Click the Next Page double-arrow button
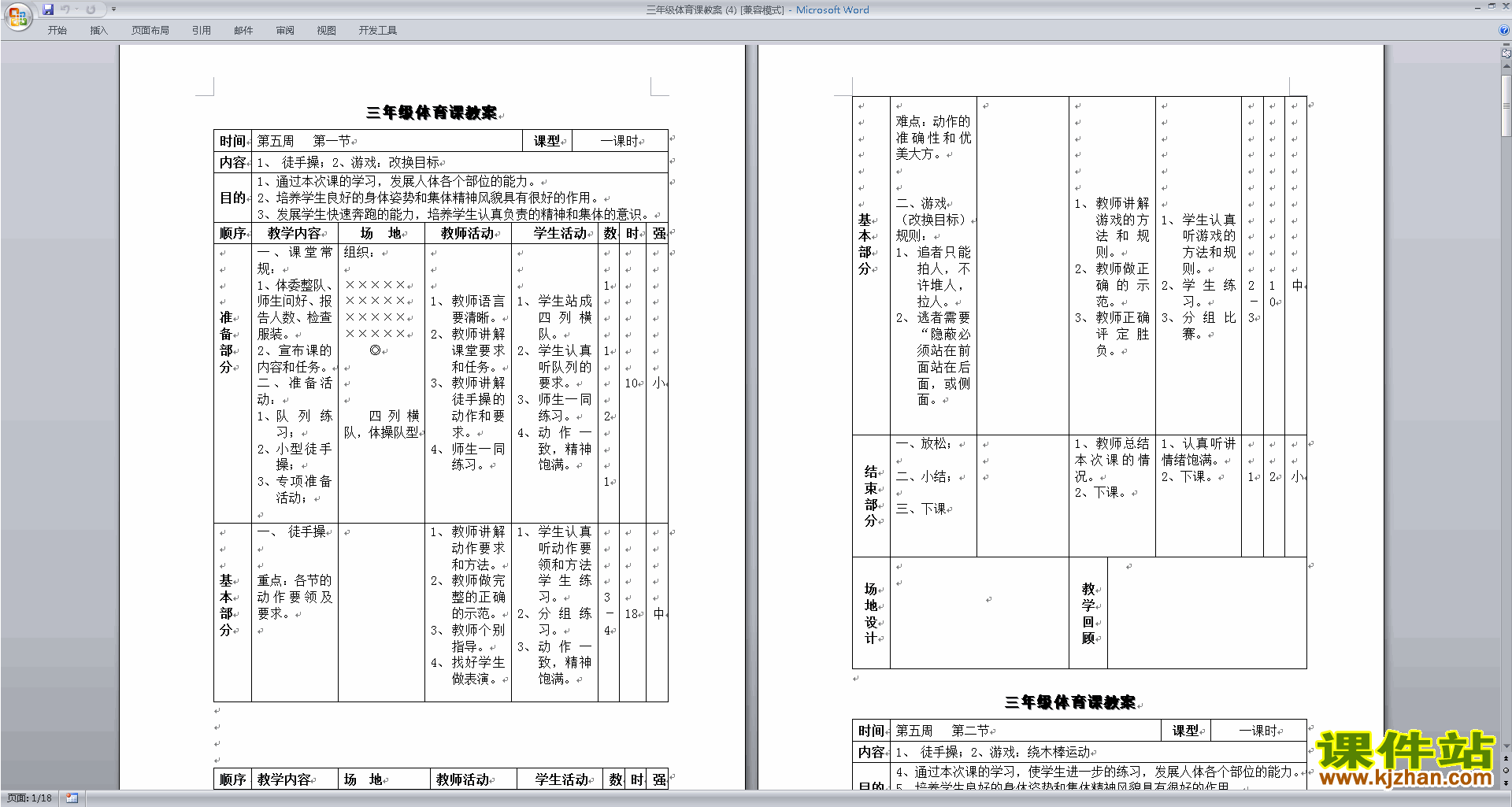This screenshot has width=1512, height=807. click(1506, 783)
